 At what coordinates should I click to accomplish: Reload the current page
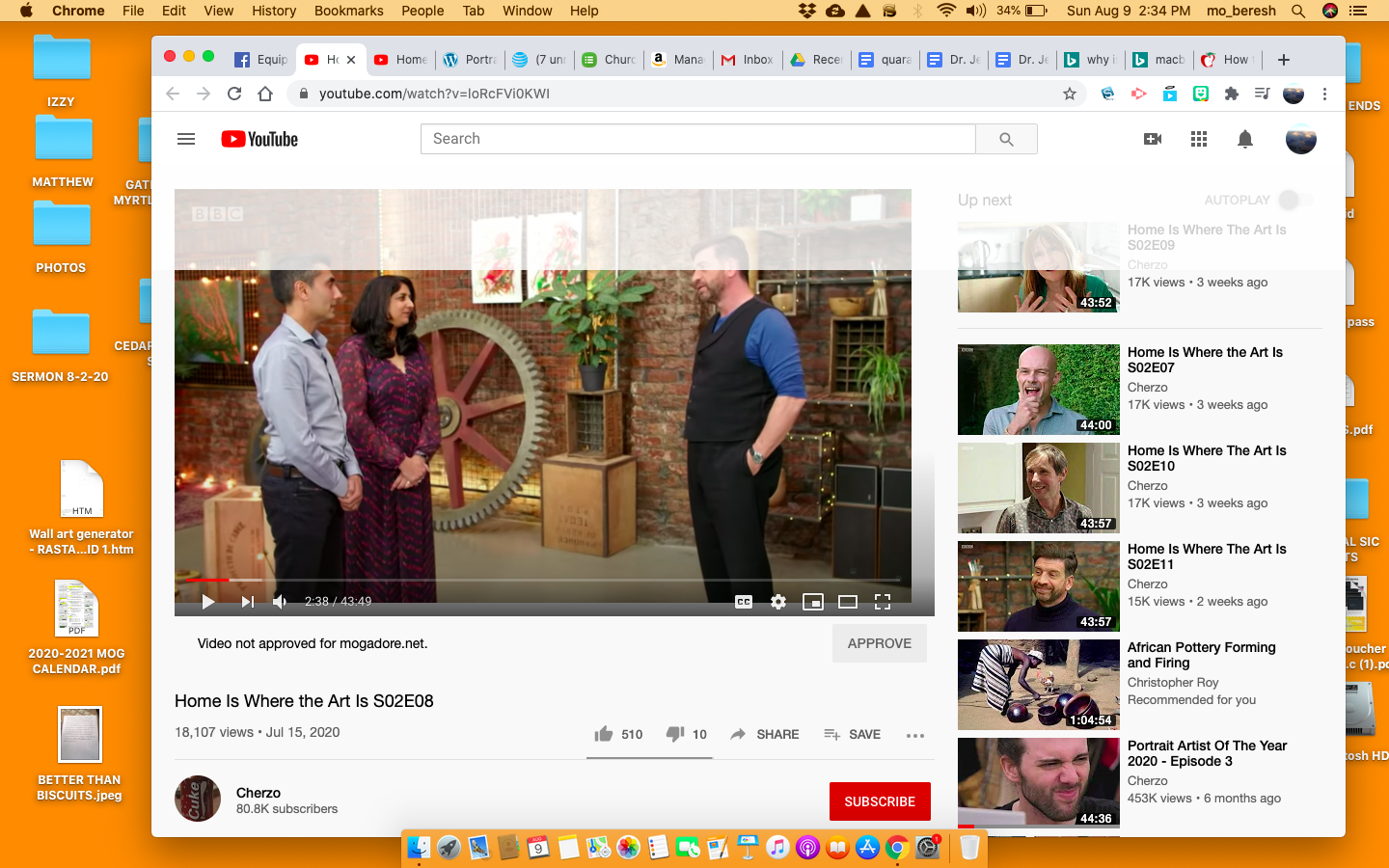pos(234,94)
